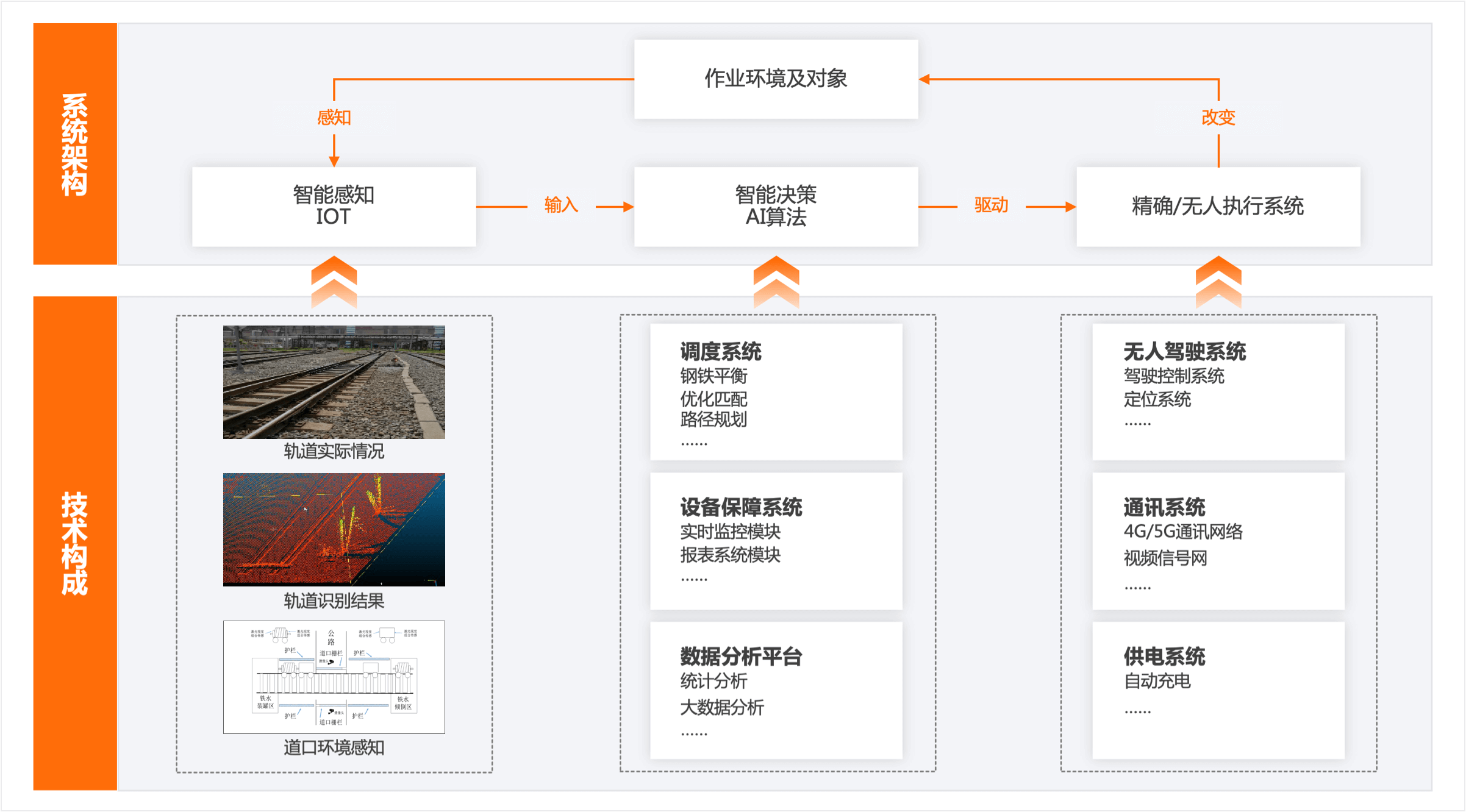Click the 路径规划 item
This screenshot has width=1466, height=812.
[x=713, y=419]
